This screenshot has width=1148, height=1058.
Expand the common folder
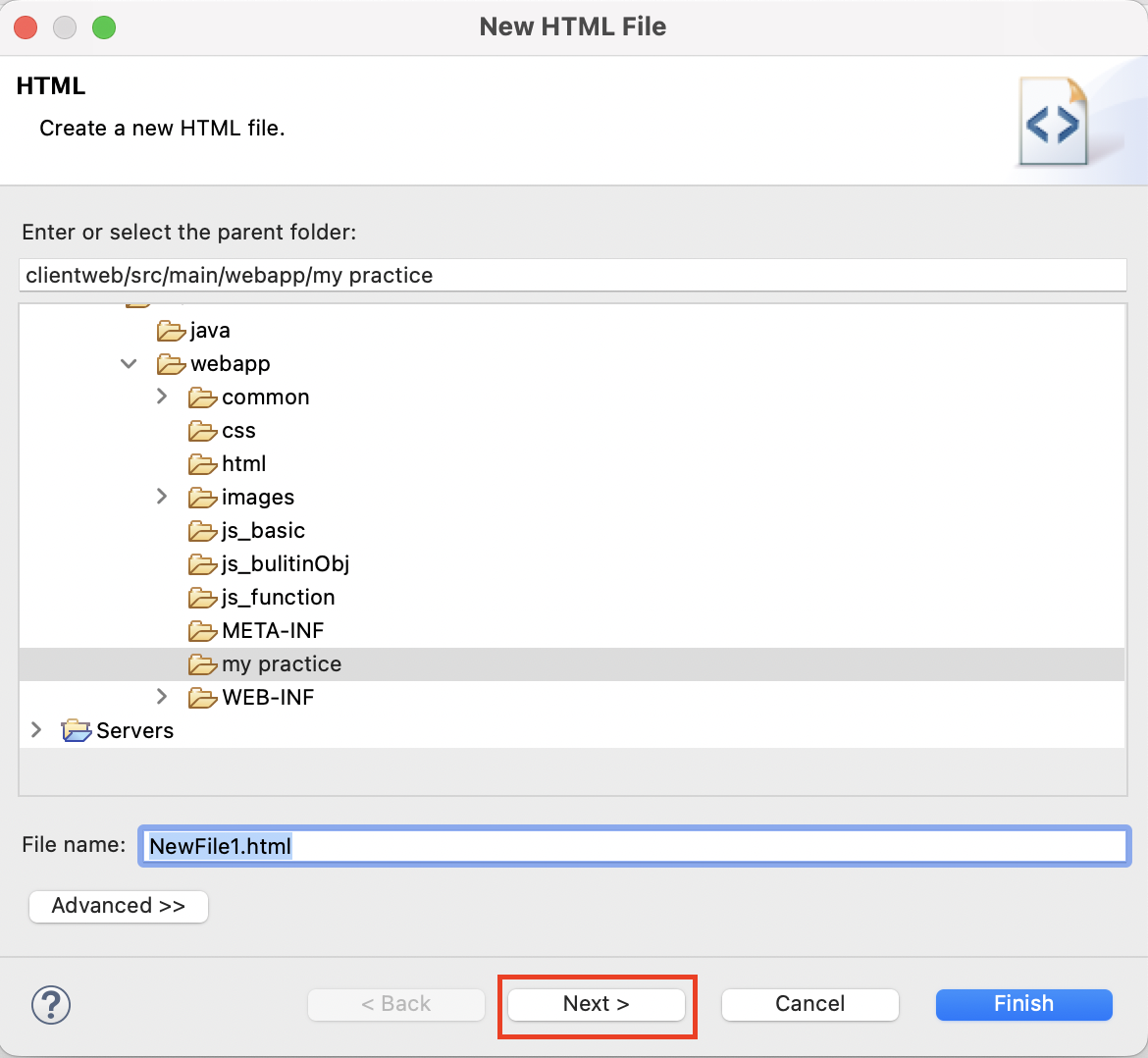click(x=162, y=397)
